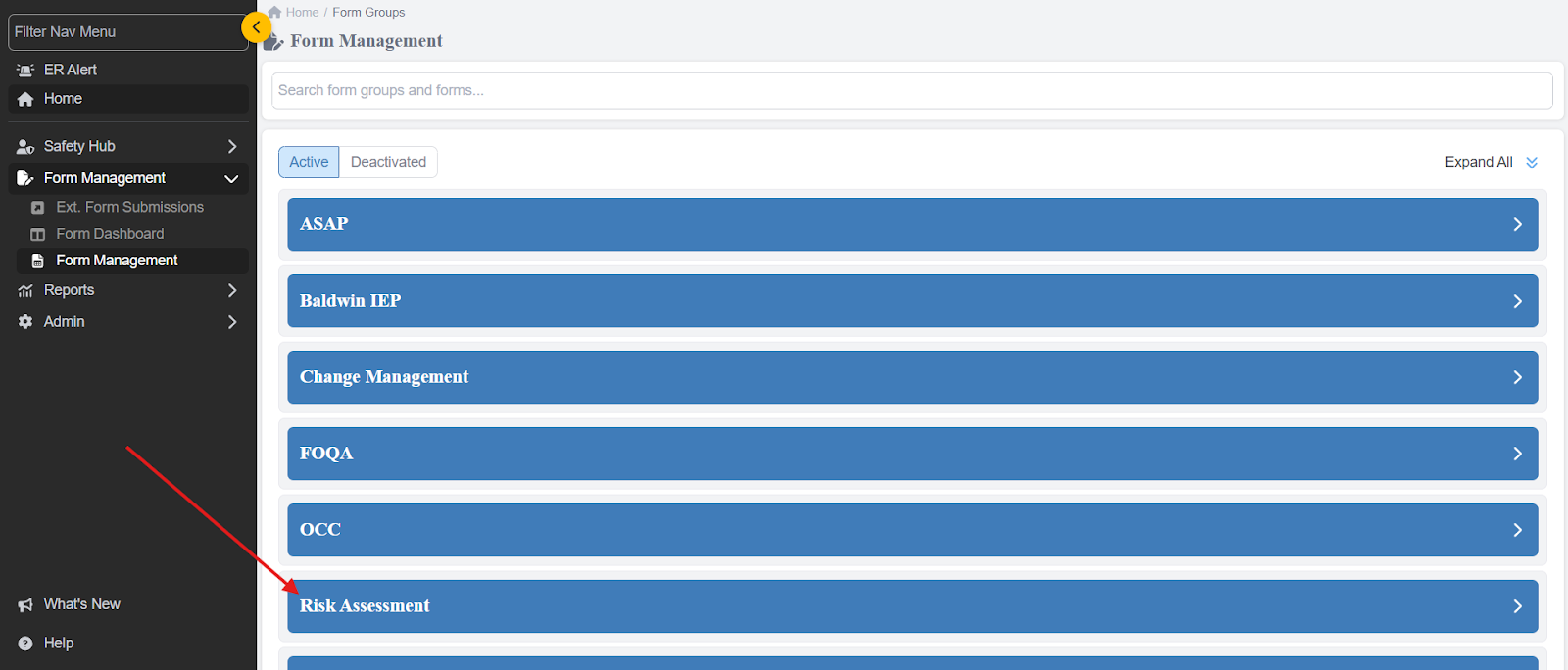Viewport: 1568px width, 670px height.
Task: Expand the ASAP form group
Action: (x=911, y=224)
